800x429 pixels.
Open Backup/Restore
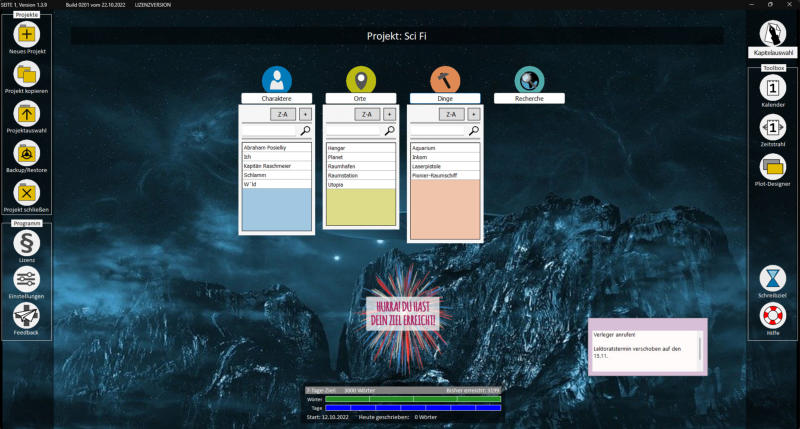[27, 154]
